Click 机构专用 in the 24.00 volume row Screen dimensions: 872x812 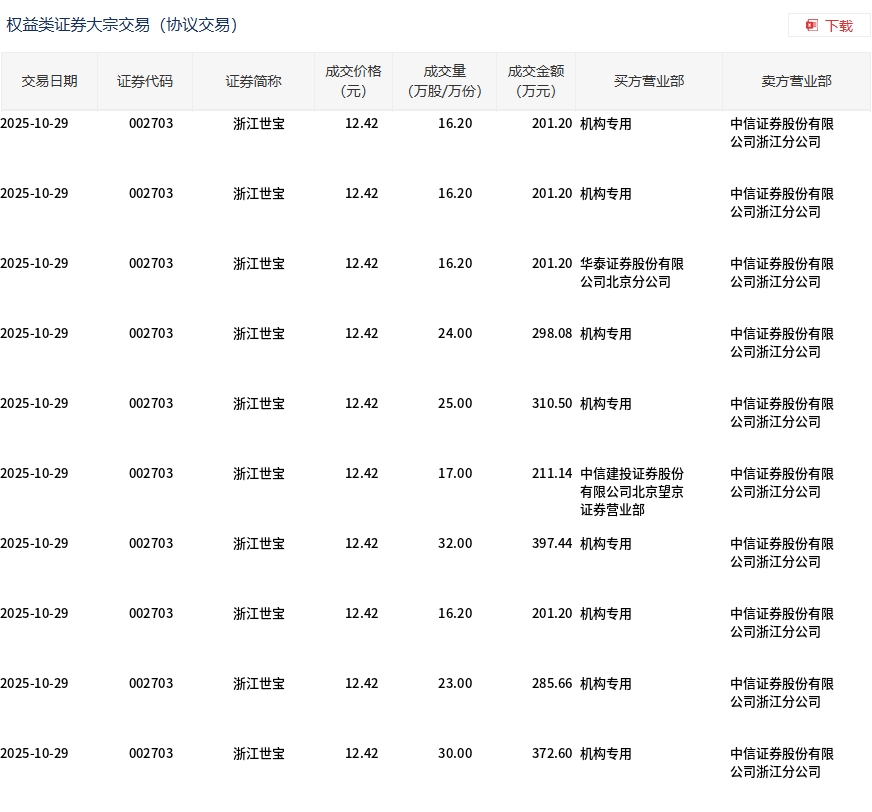coord(606,334)
